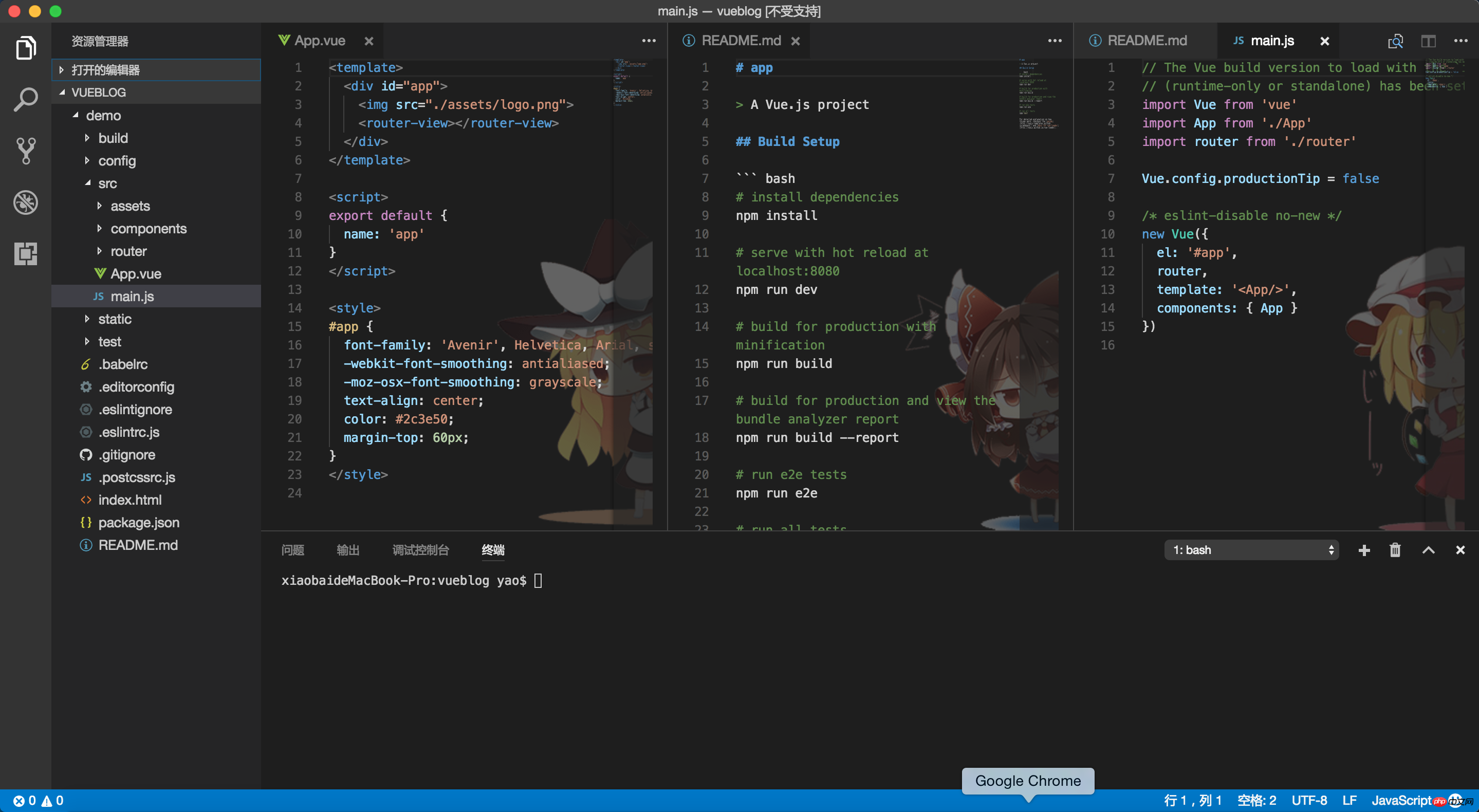
Task: Open more actions in main.js editor group
Action: click(1461, 41)
